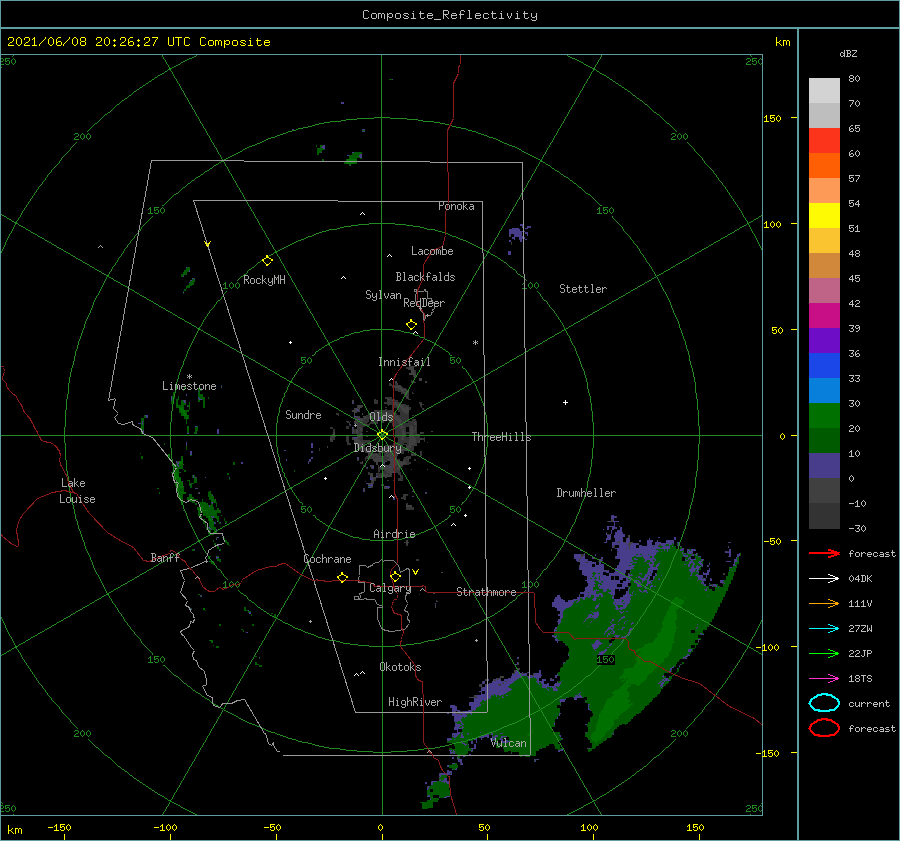Viewport: 900px width, 841px height.
Task: Click the yellow V marker northwest of RockyMH
Action: pyautogui.click(x=208, y=244)
